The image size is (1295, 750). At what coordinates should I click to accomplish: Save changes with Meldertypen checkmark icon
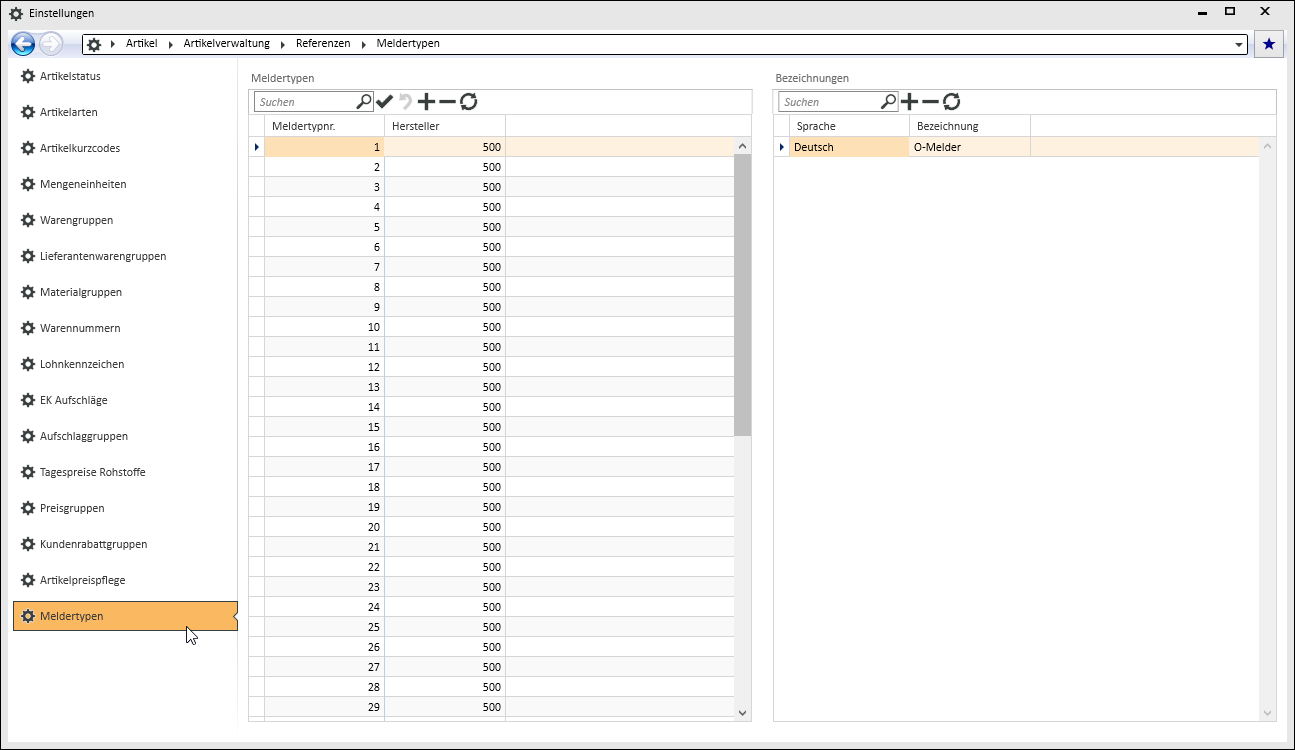click(385, 101)
